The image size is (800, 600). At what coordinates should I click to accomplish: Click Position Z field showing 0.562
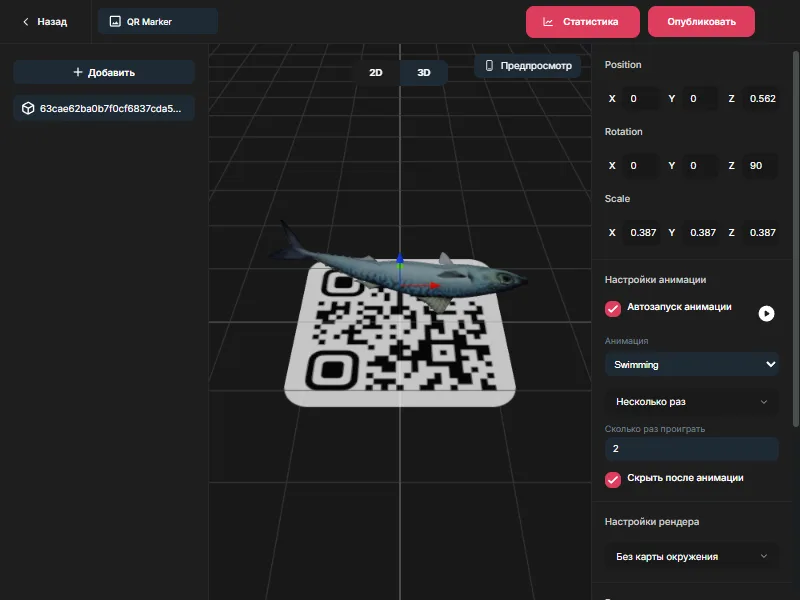(762, 98)
